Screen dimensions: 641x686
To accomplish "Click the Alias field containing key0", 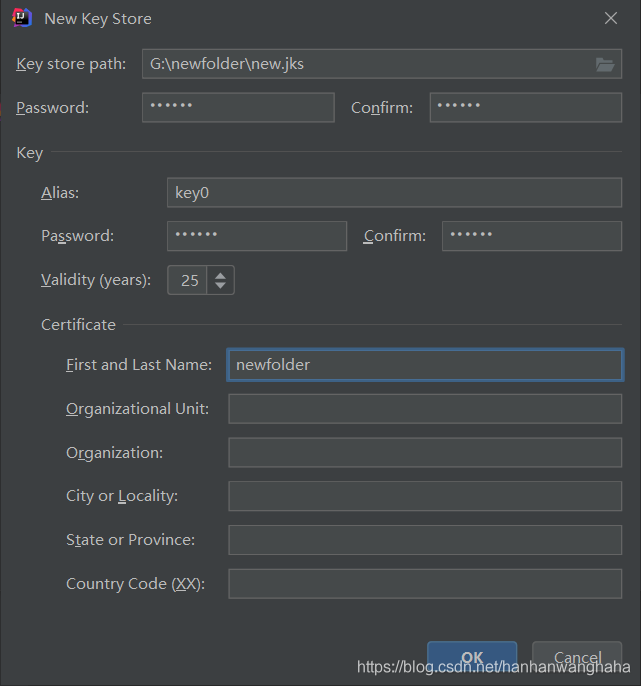I will (x=394, y=193).
